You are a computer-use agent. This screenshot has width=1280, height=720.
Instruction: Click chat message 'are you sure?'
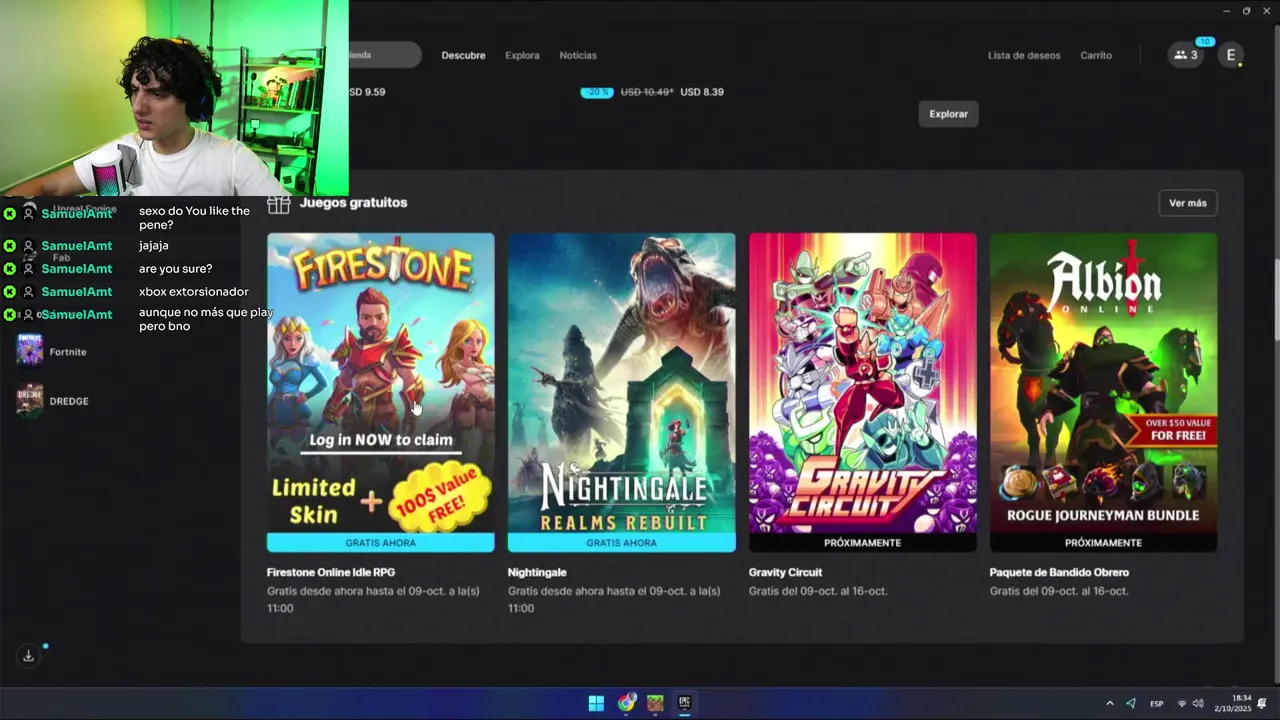[176, 269]
